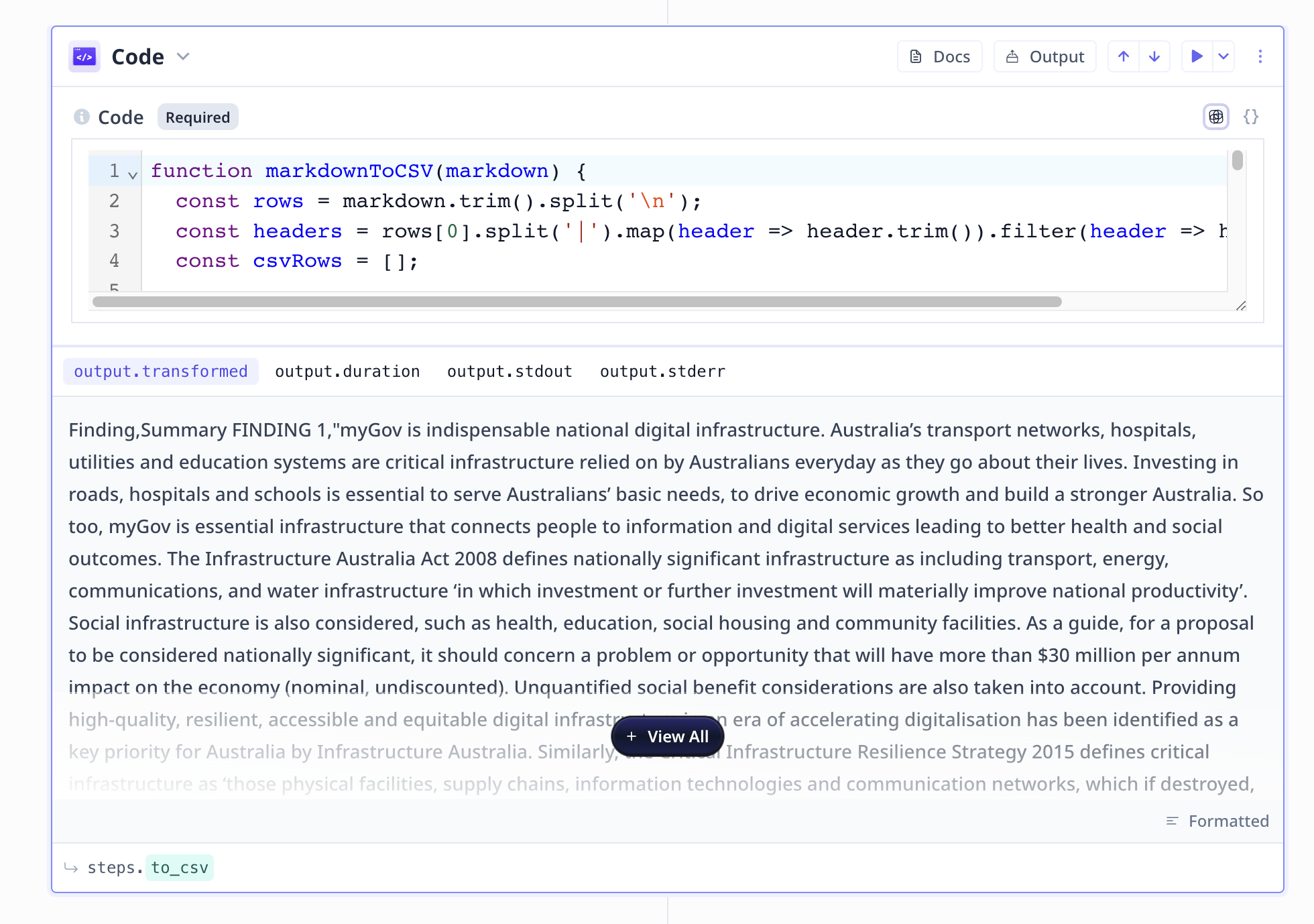Select the output.transformed tab
This screenshot has height=924, width=1314.
point(161,371)
